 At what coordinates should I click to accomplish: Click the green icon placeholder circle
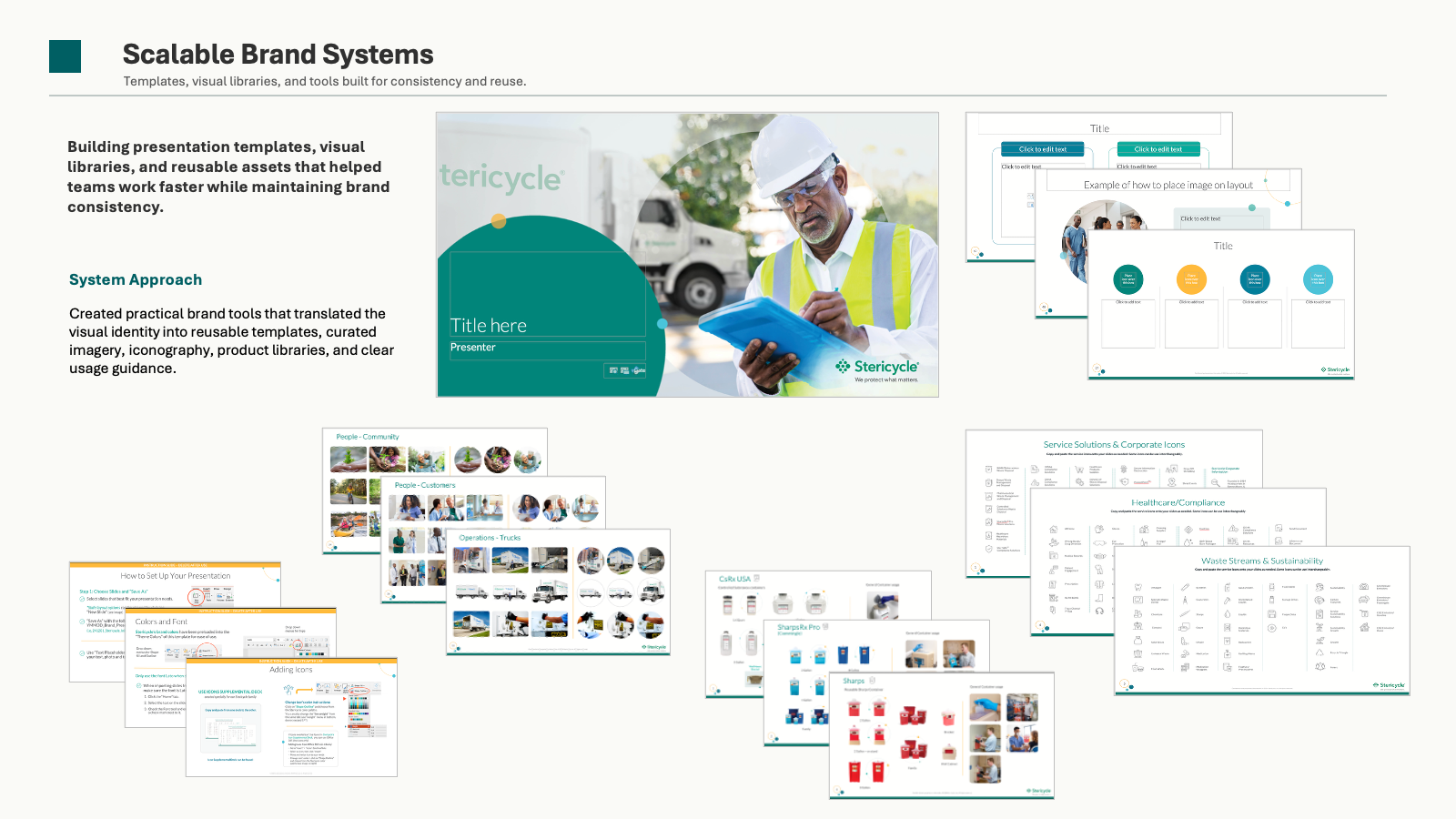coord(1128,279)
